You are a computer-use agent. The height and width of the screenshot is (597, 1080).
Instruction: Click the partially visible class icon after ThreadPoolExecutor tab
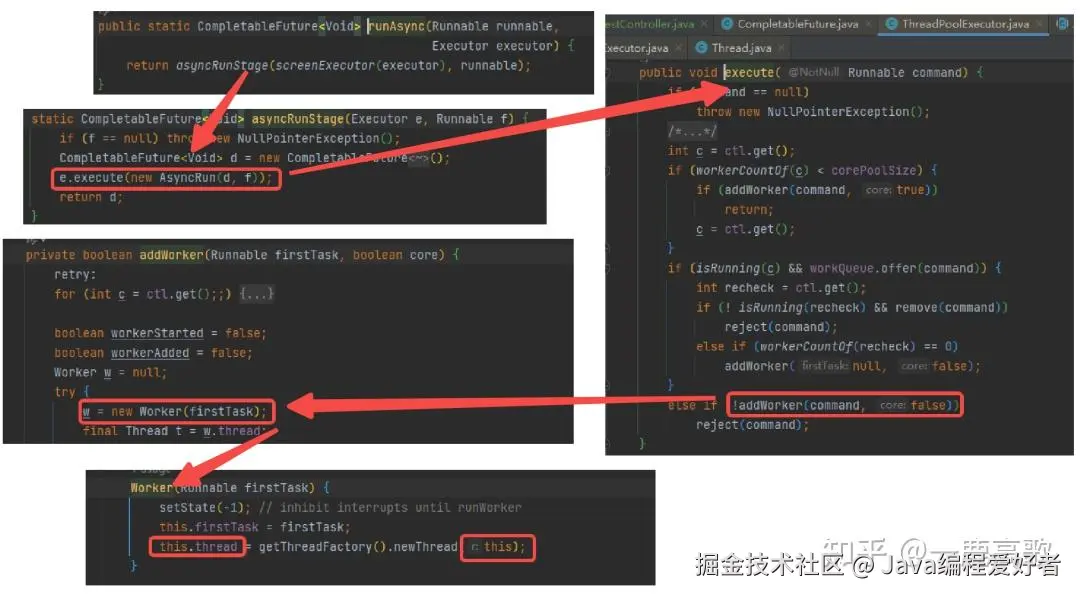click(x=1063, y=24)
